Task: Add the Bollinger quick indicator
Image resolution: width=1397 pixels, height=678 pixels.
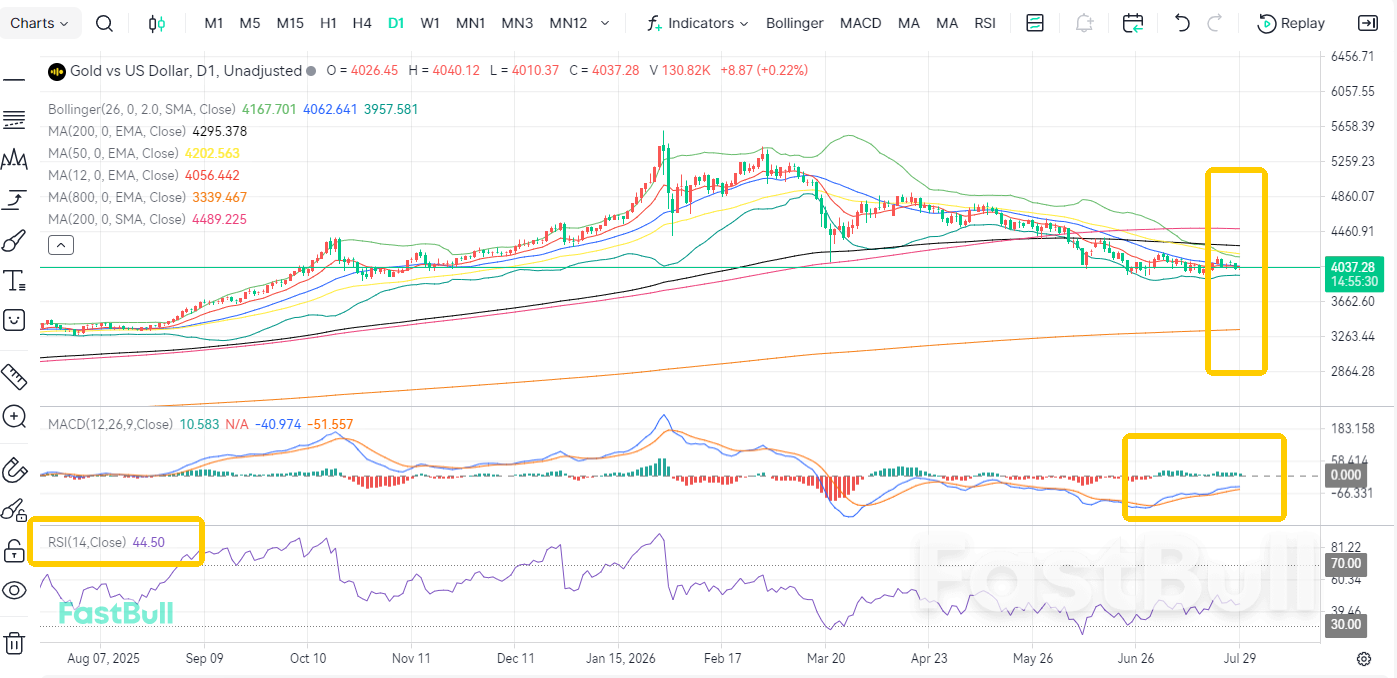Action: [795, 23]
